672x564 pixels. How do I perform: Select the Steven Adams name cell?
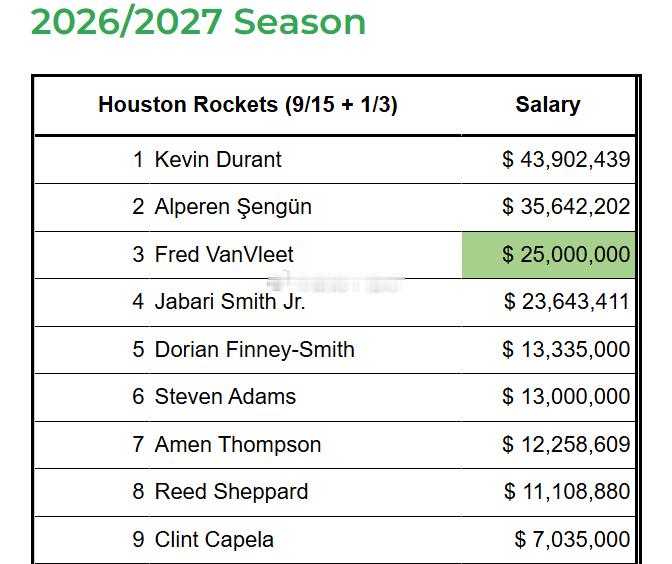(x=225, y=397)
